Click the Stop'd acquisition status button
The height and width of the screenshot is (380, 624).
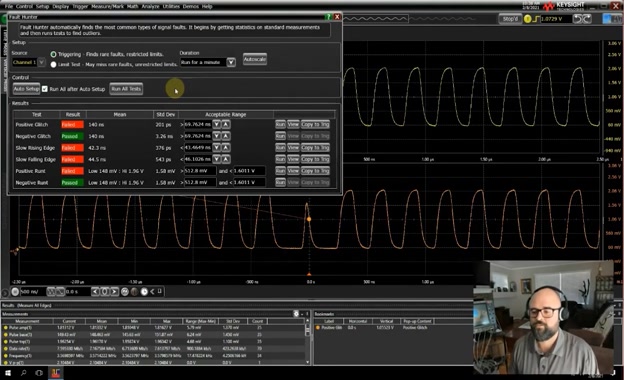coord(510,19)
